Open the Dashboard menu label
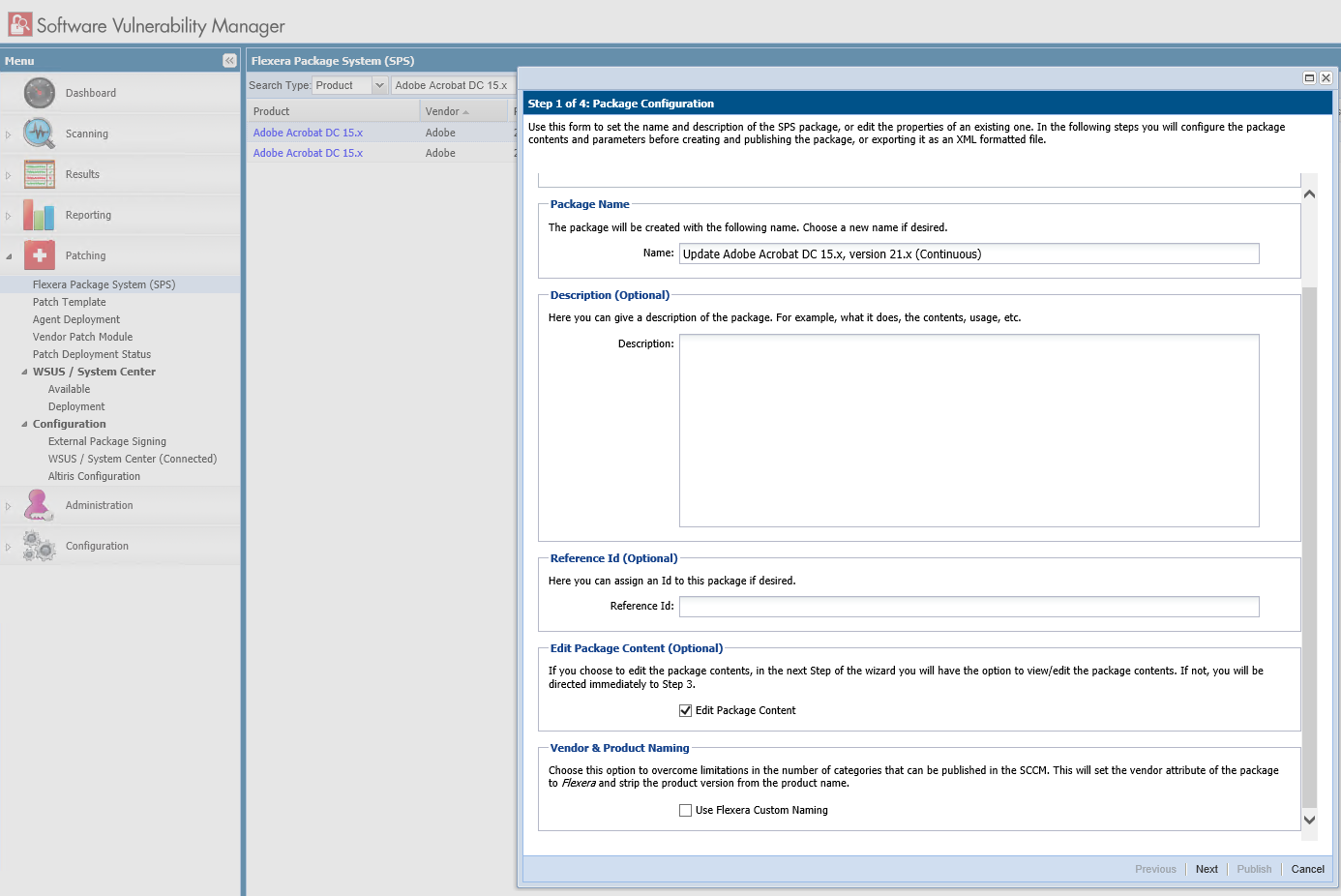The width and height of the screenshot is (1341, 896). tap(91, 93)
